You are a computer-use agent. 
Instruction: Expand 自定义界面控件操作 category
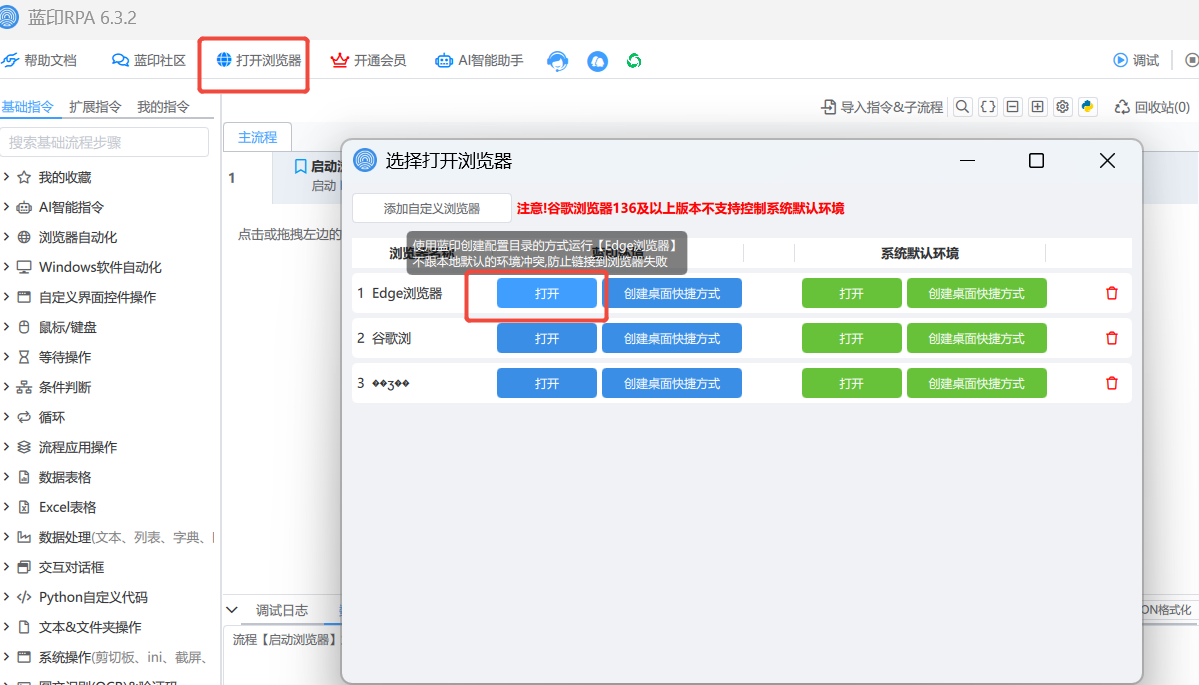[x=6, y=297]
